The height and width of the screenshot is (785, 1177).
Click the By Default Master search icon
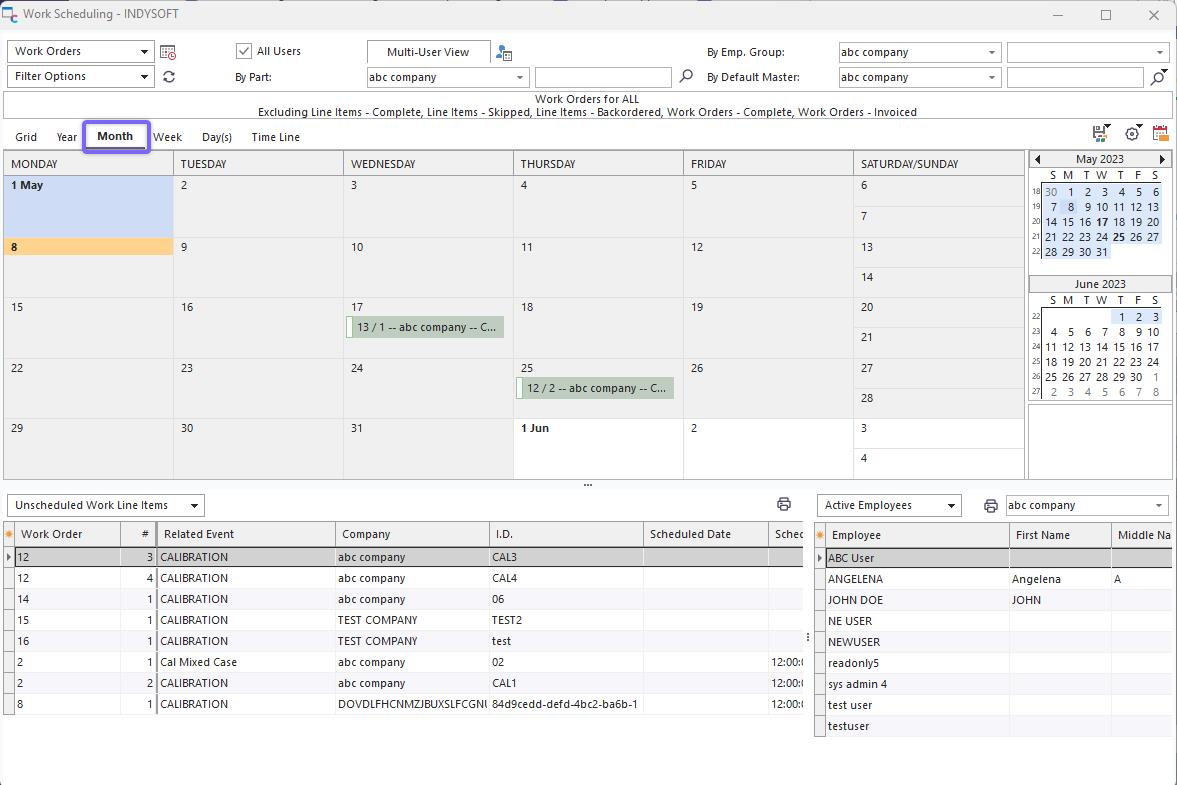[1158, 77]
